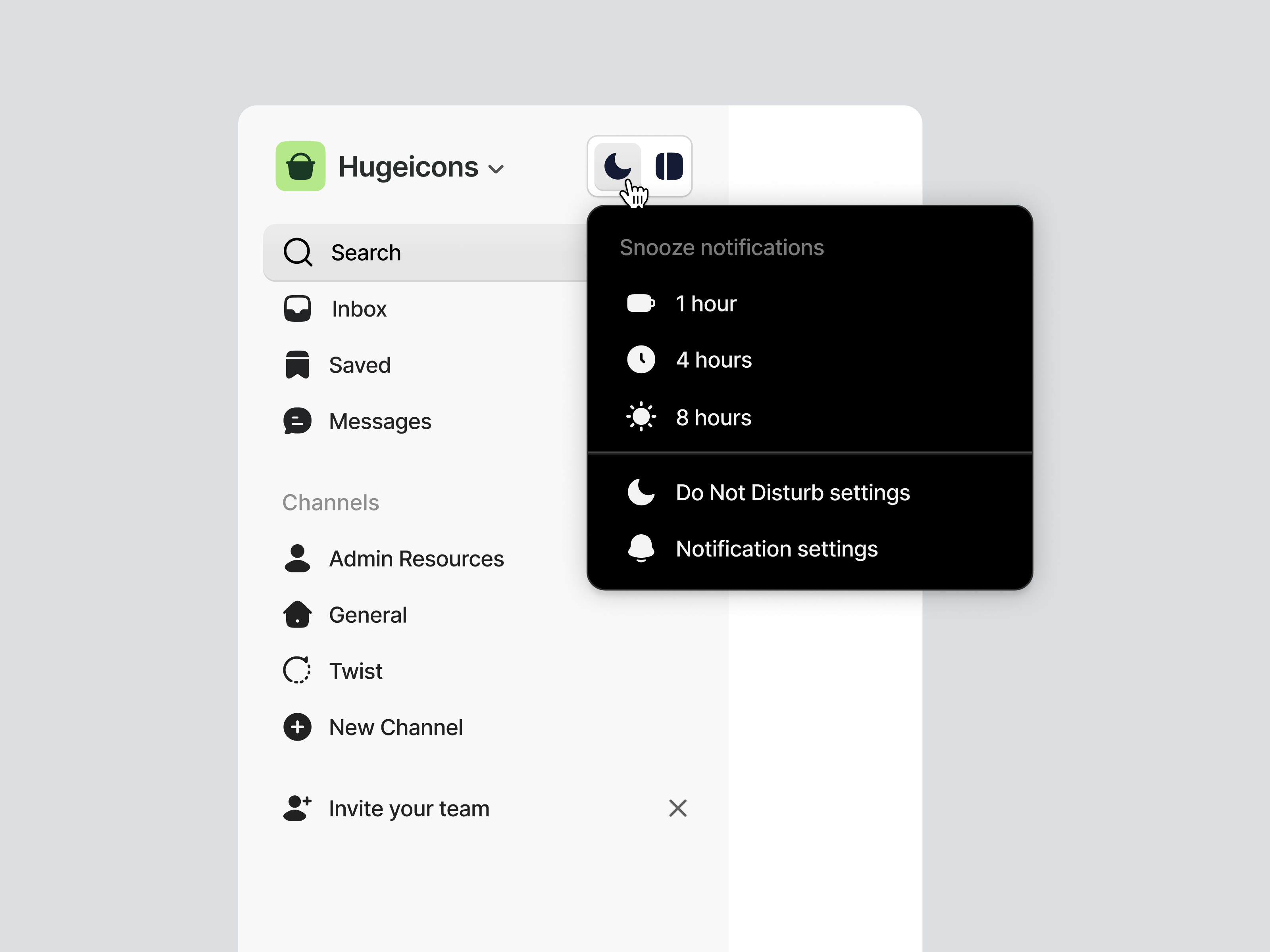Viewport: 1270px width, 952px height.
Task: Open Notification settings from the menu
Action: tap(776, 549)
